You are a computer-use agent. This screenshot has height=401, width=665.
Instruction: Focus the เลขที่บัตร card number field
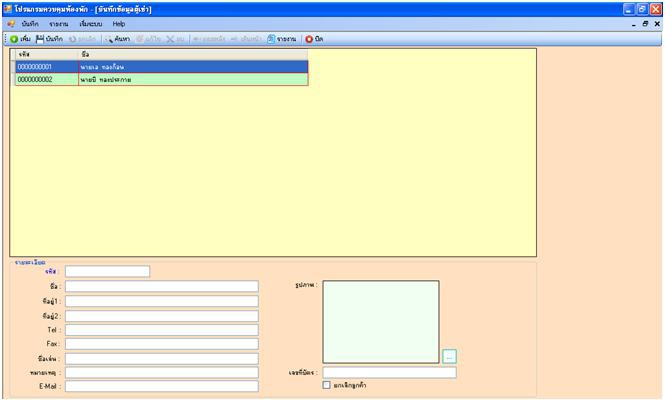[389, 372]
